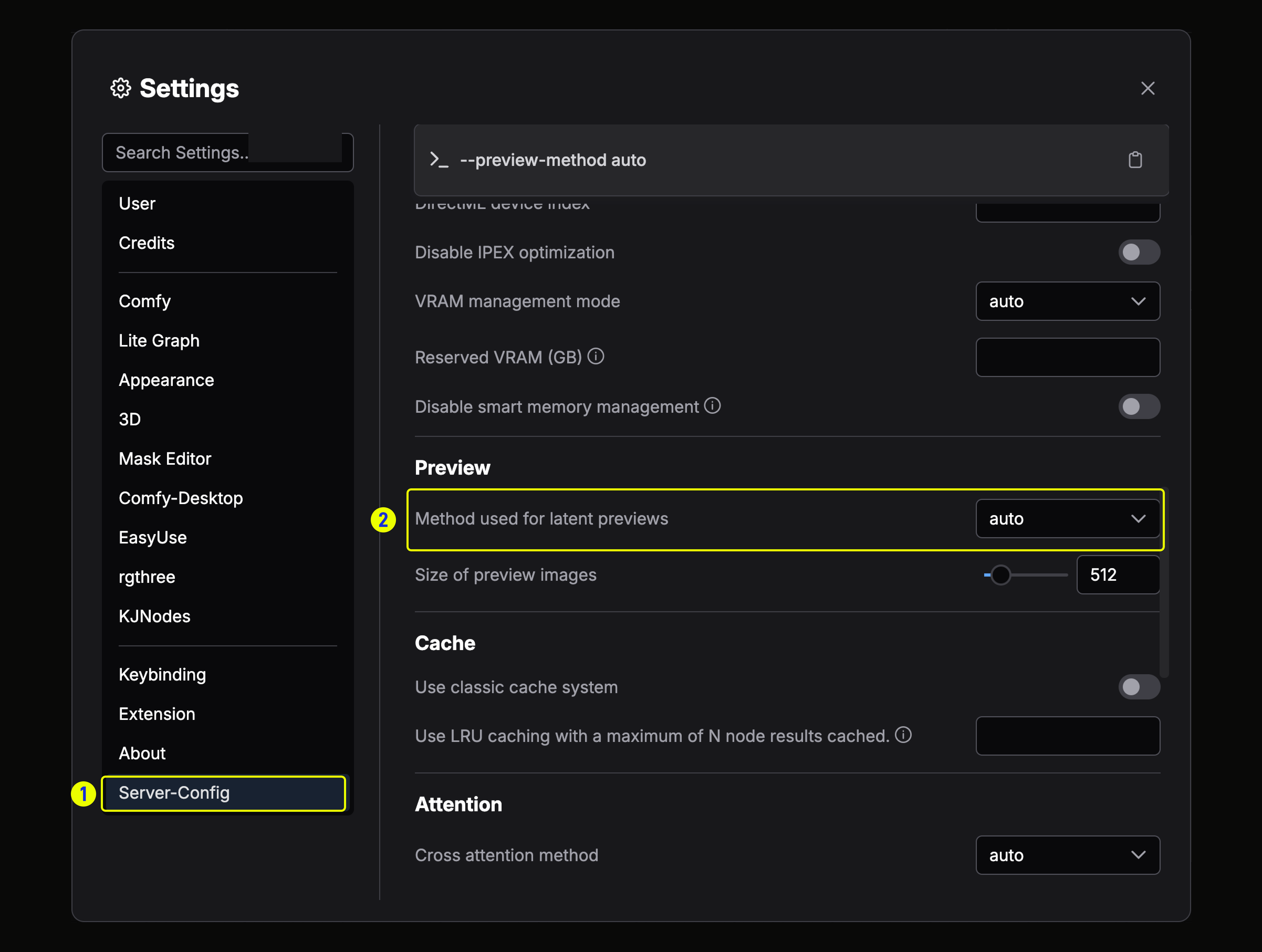Click the Reserved VRAM input box
The width and height of the screenshot is (1262, 952).
tap(1067, 357)
